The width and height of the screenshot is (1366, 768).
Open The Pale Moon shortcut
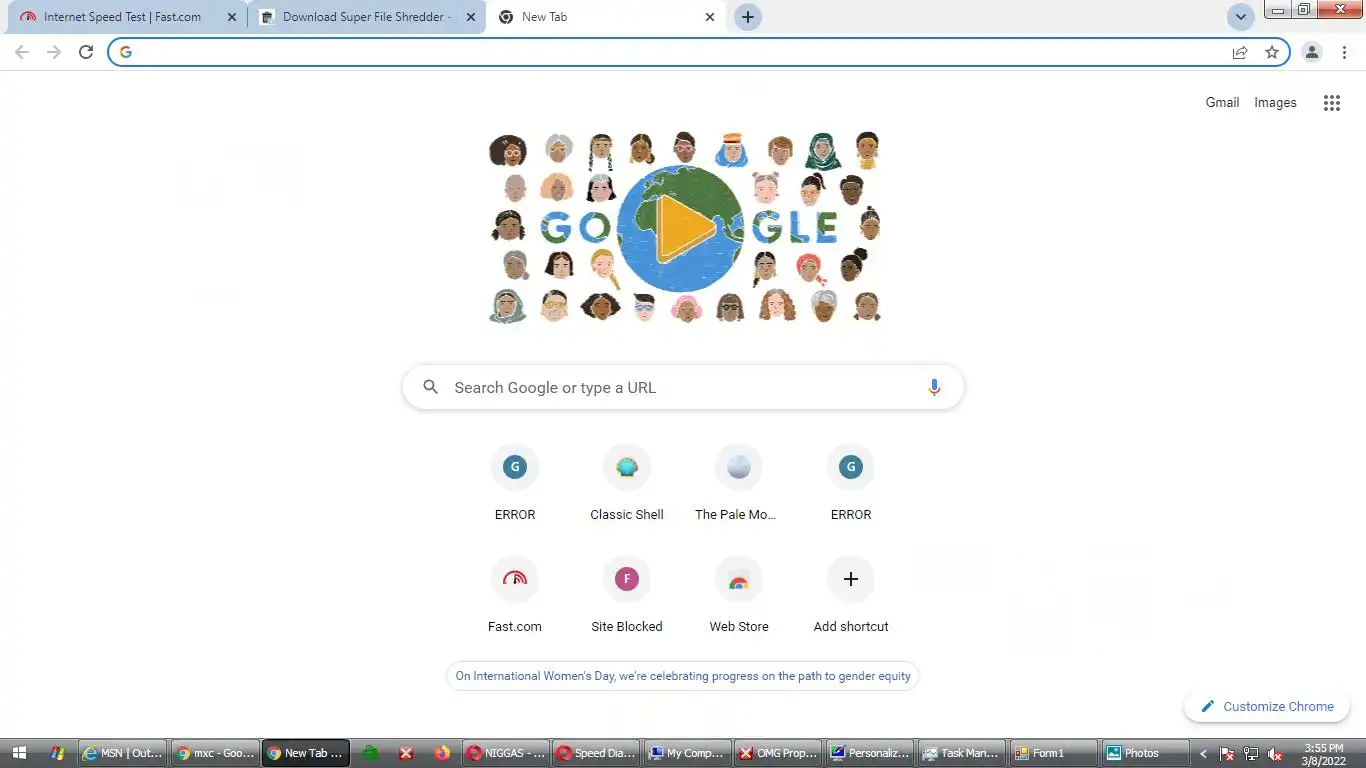738,483
